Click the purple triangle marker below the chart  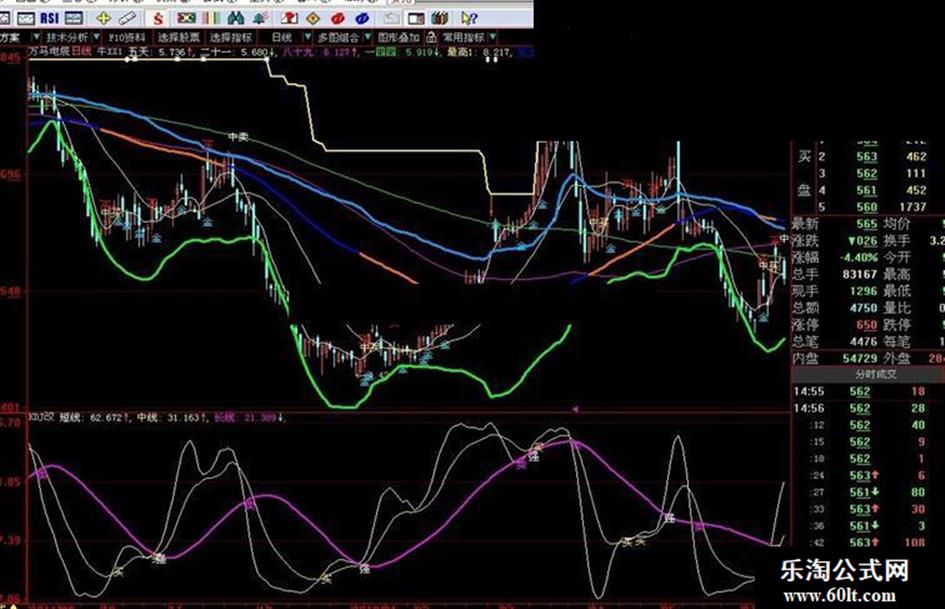coord(575,409)
